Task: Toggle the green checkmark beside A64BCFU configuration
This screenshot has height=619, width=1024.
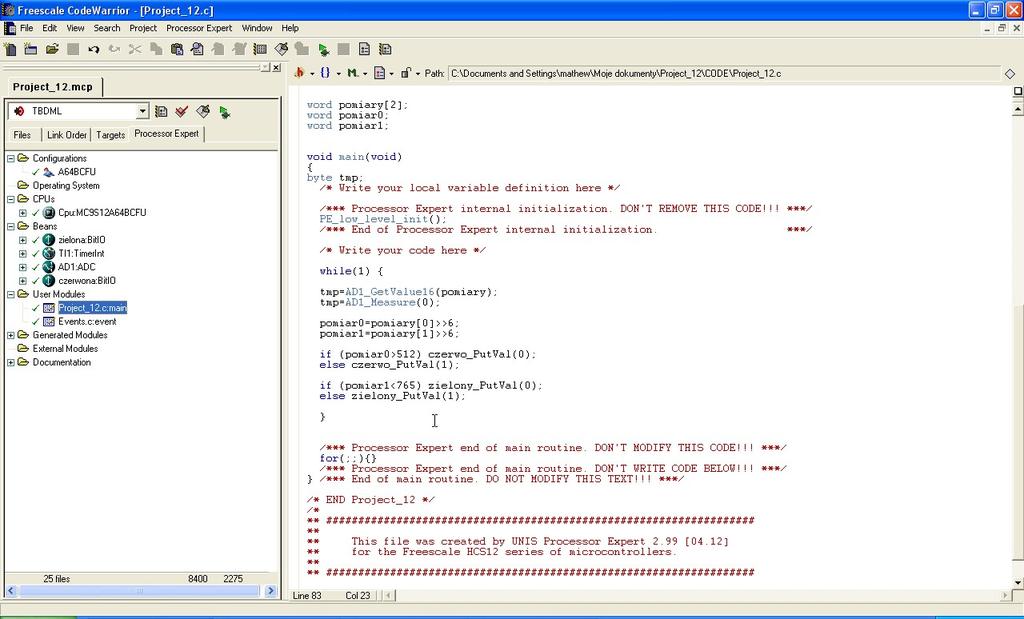Action: click(36, 172)
